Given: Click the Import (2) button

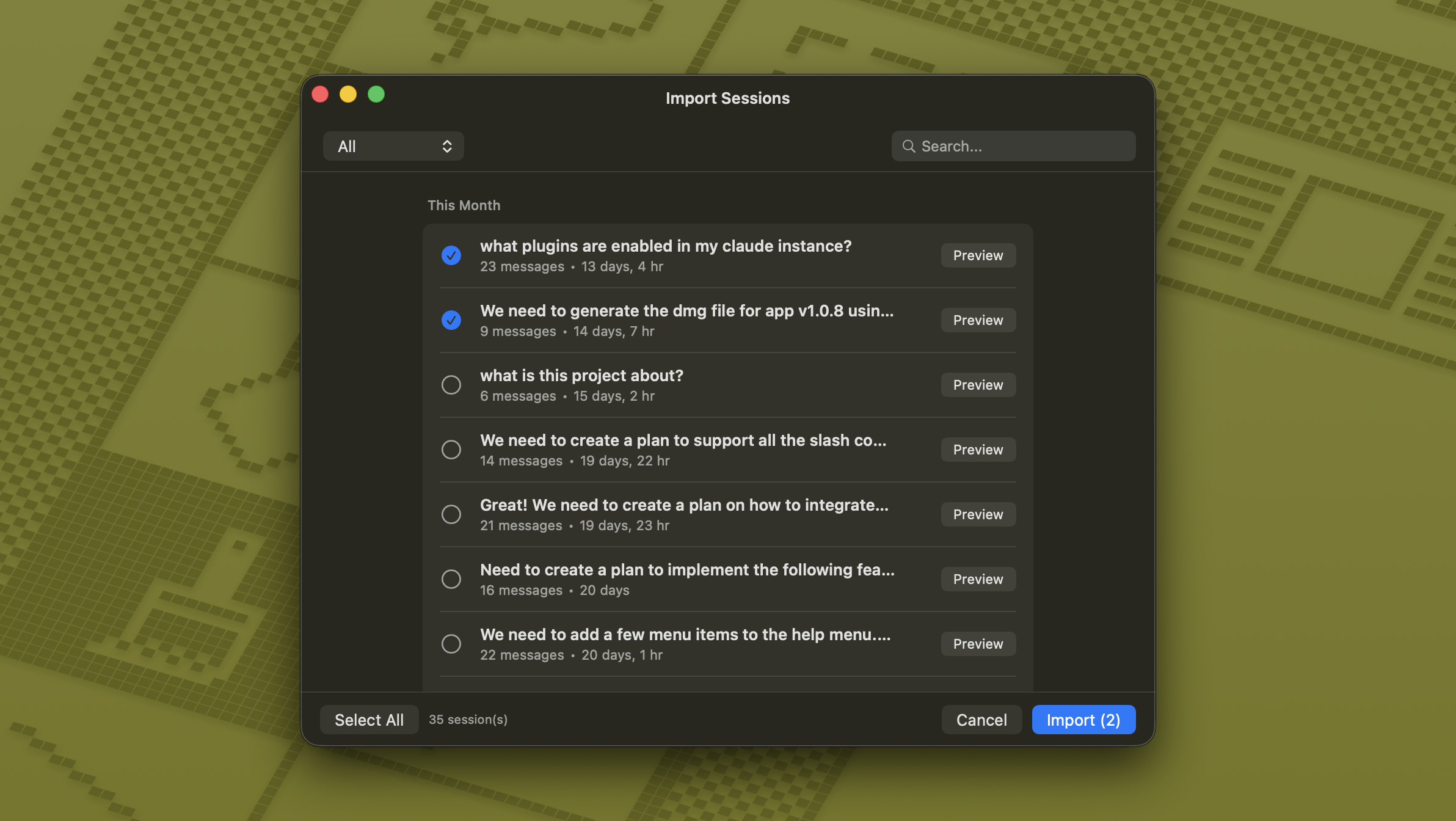Looking at the screenshot, I should [1083, 719].
